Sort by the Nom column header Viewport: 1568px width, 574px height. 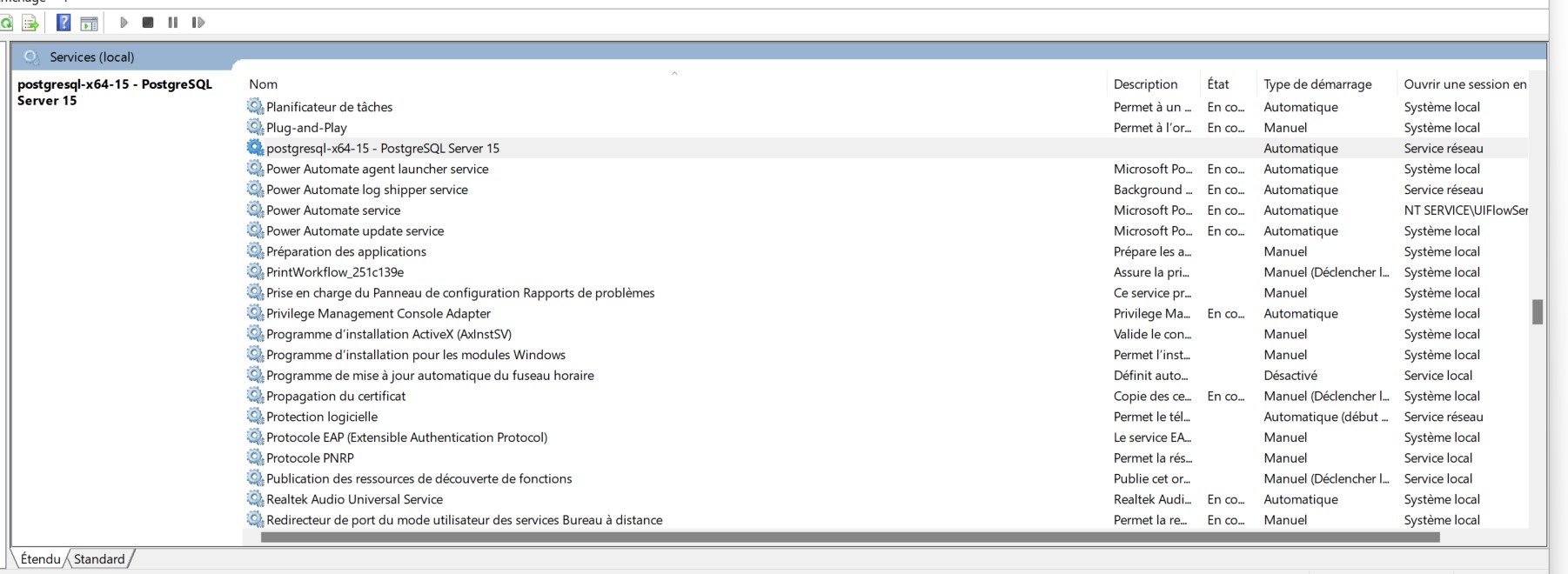pyautogui.click(x=263, y=84)
